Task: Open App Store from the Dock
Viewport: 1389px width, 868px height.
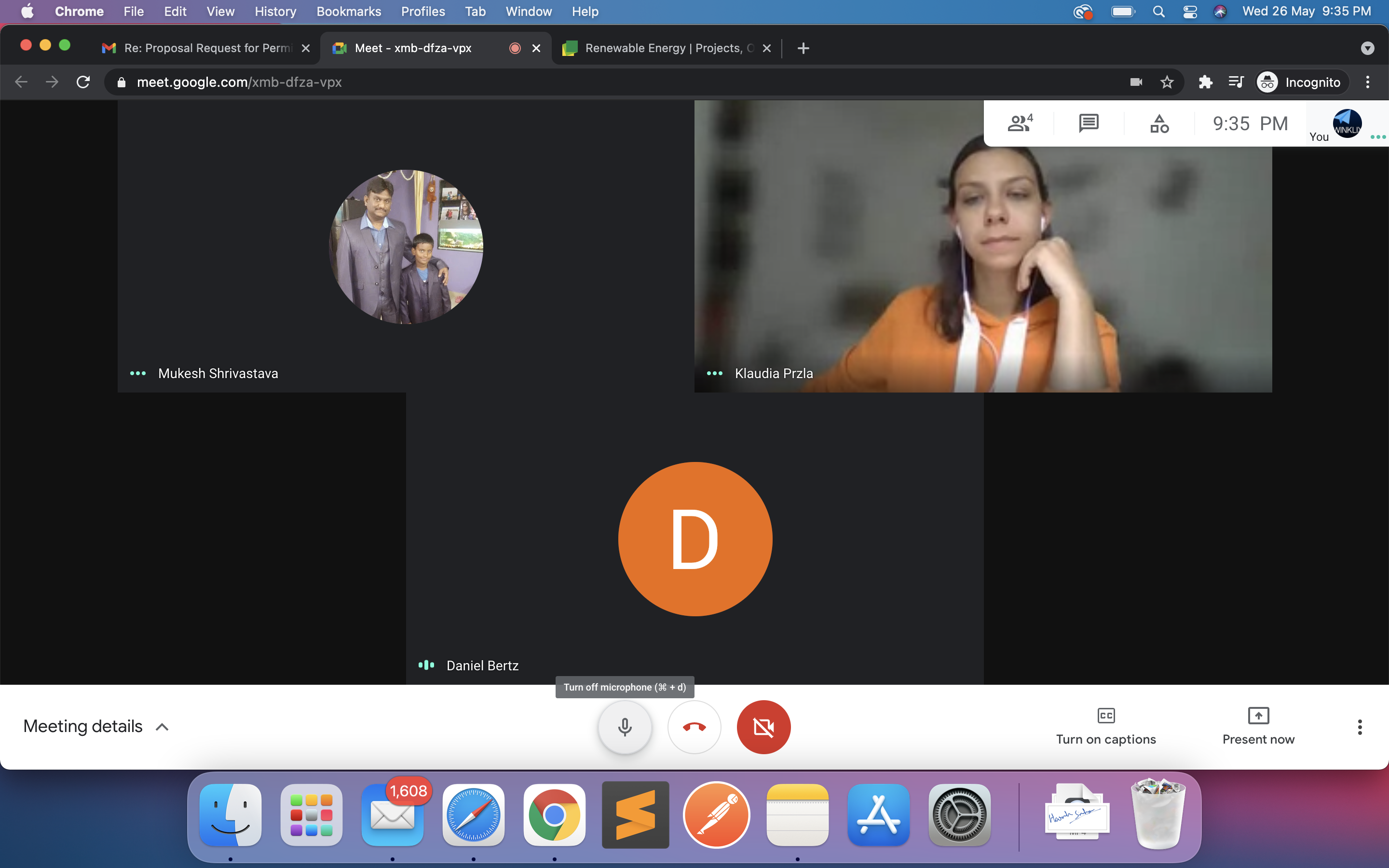Action: point(879,814)
